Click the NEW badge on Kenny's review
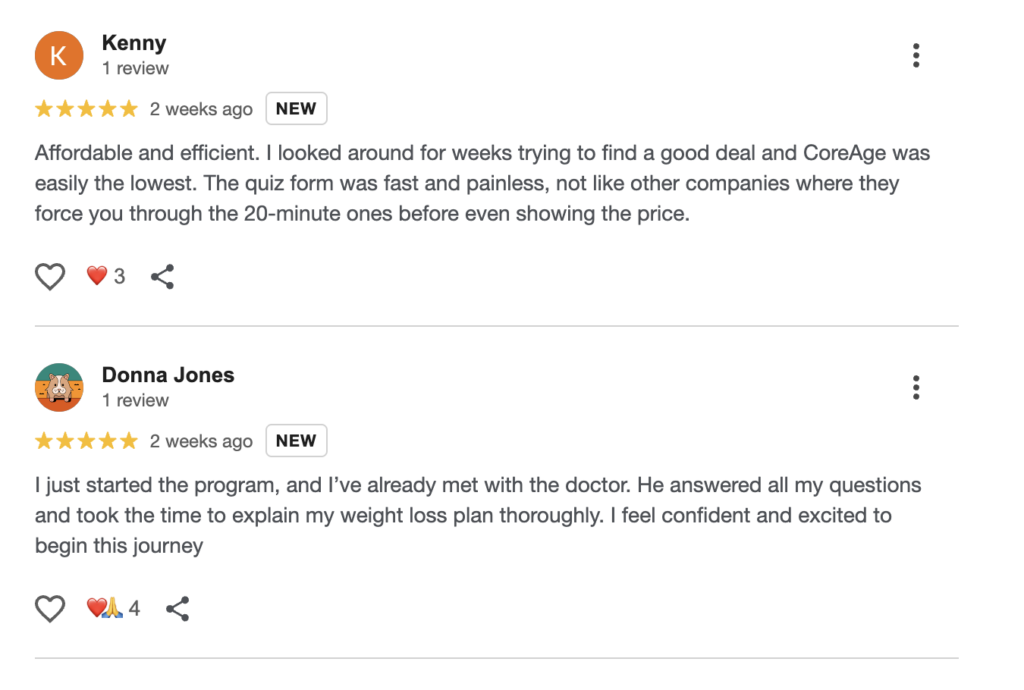Image resolution: width=1024 pixels, height=690 pixels. coord(296,109)
